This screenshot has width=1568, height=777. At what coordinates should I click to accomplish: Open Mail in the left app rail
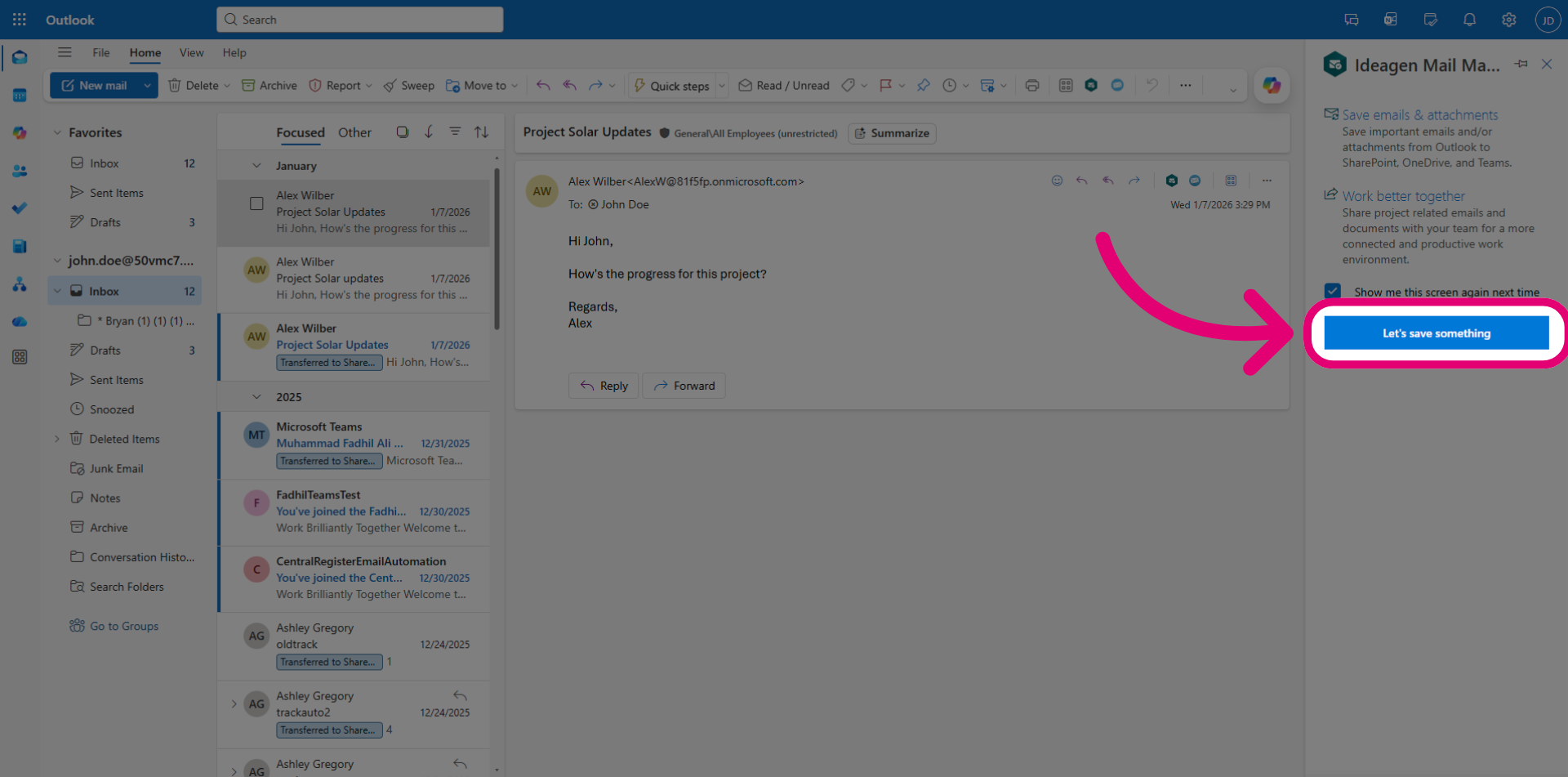coord(20,58)
